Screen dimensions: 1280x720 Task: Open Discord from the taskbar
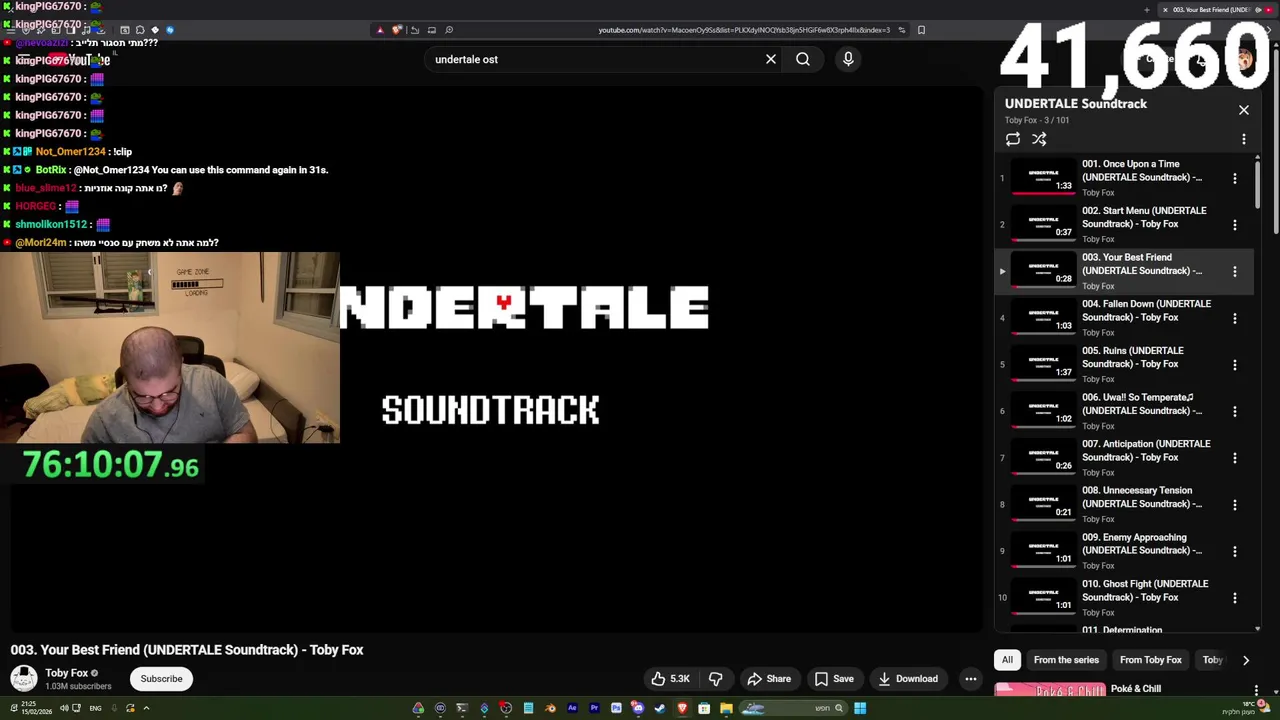[x=638, y=708]
